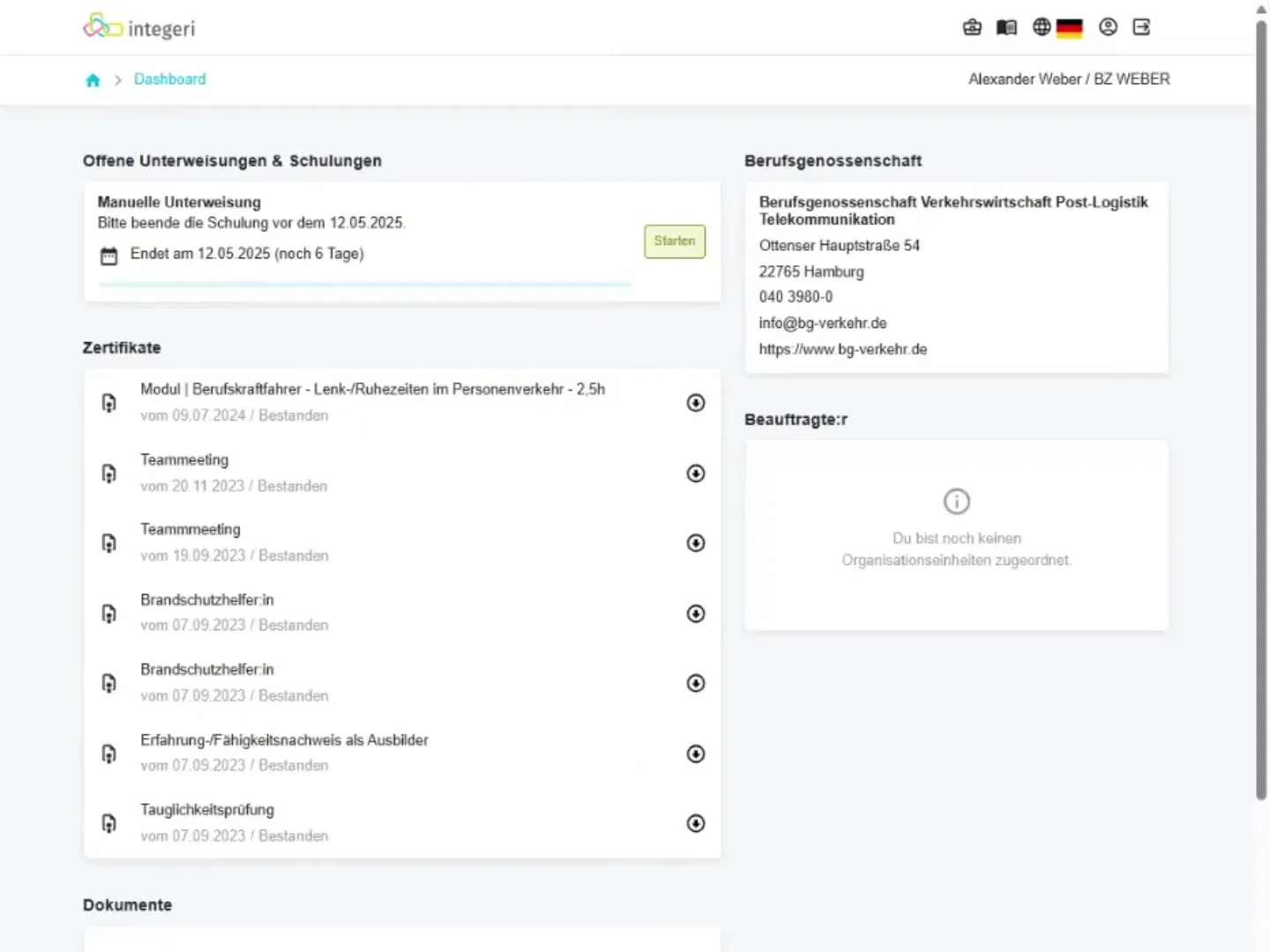This screenshot has height=952, width=1270.
Task: Open the briefcase icon in the header
Action: click(972, 27)
